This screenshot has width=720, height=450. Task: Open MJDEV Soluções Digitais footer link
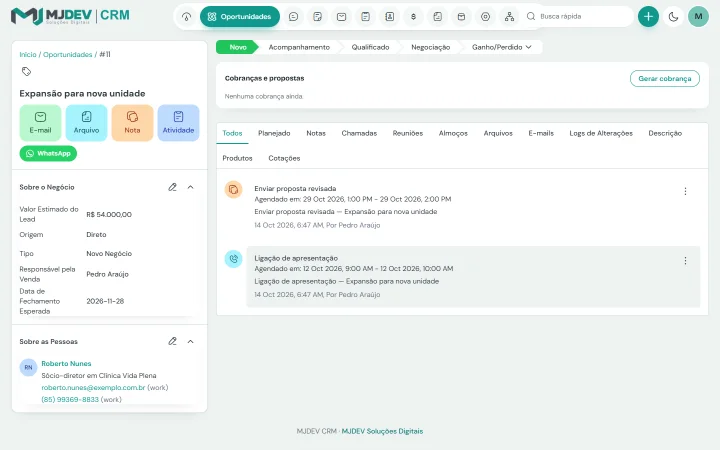tap(382, 431)
